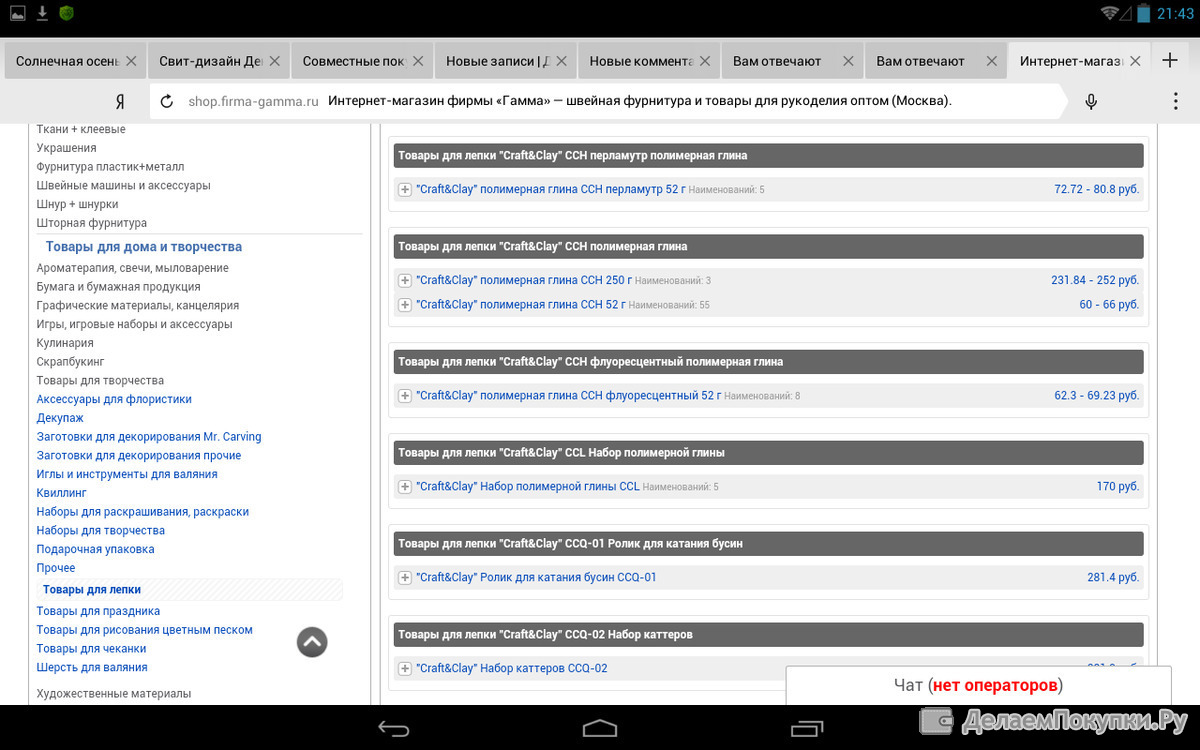Select the highlighted "Товары для лепки" item
Screen dimensions: 1200x750
(x=92, y=590)
